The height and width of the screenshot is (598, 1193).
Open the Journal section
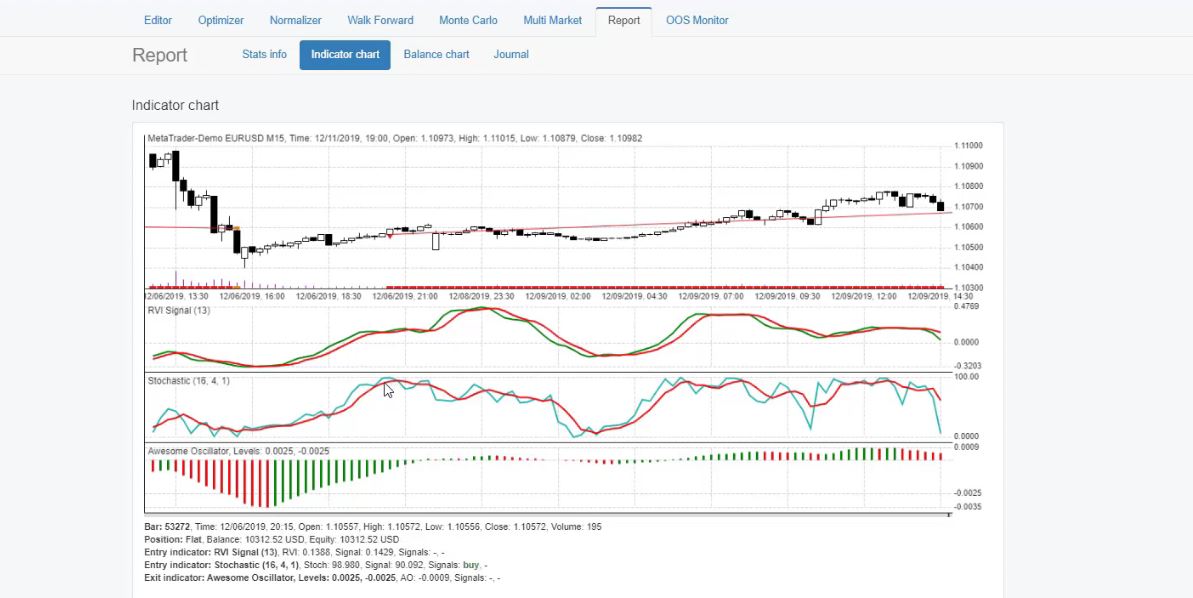511,54
